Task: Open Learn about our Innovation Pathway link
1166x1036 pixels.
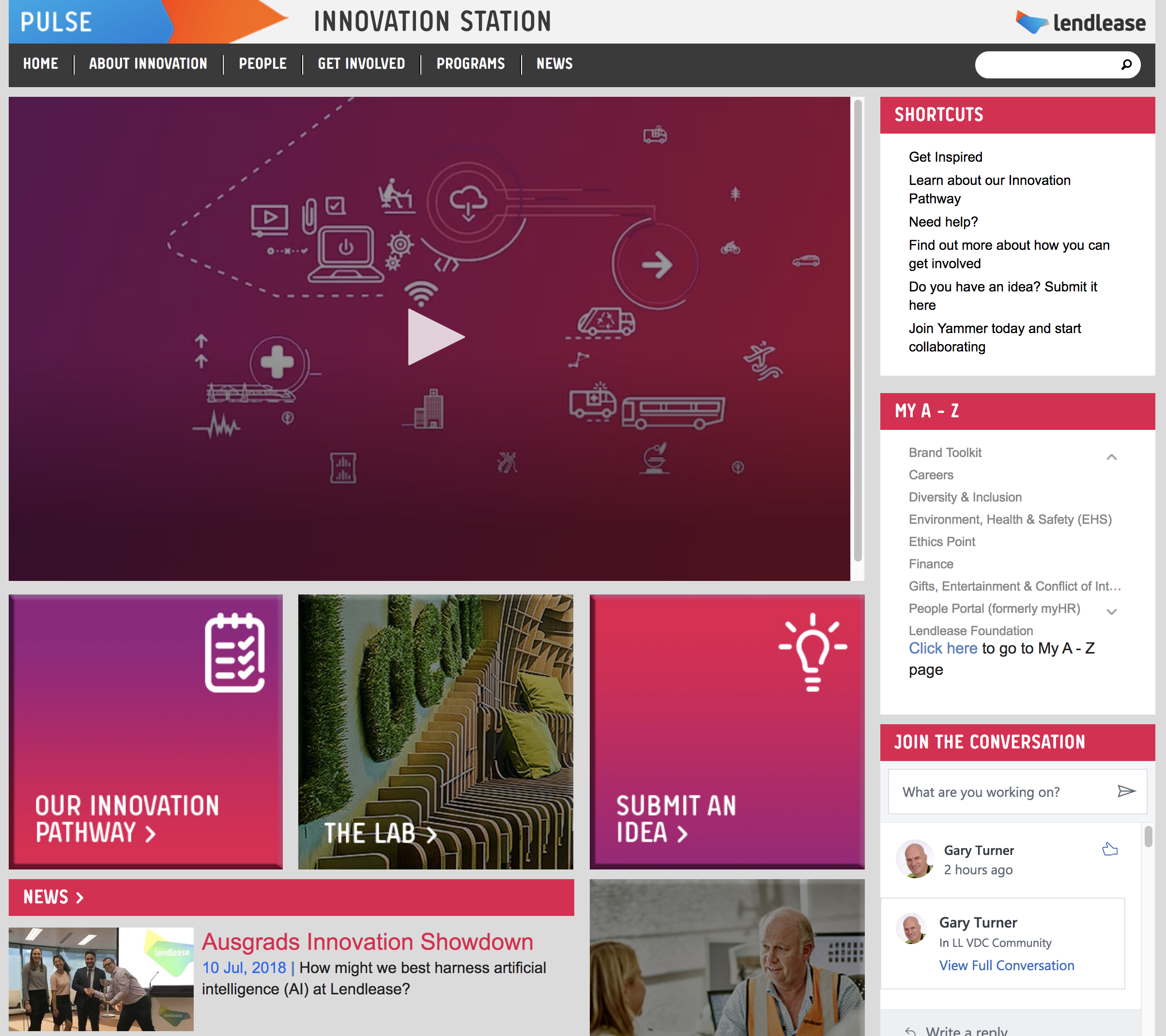Action: tap(989, 189)
